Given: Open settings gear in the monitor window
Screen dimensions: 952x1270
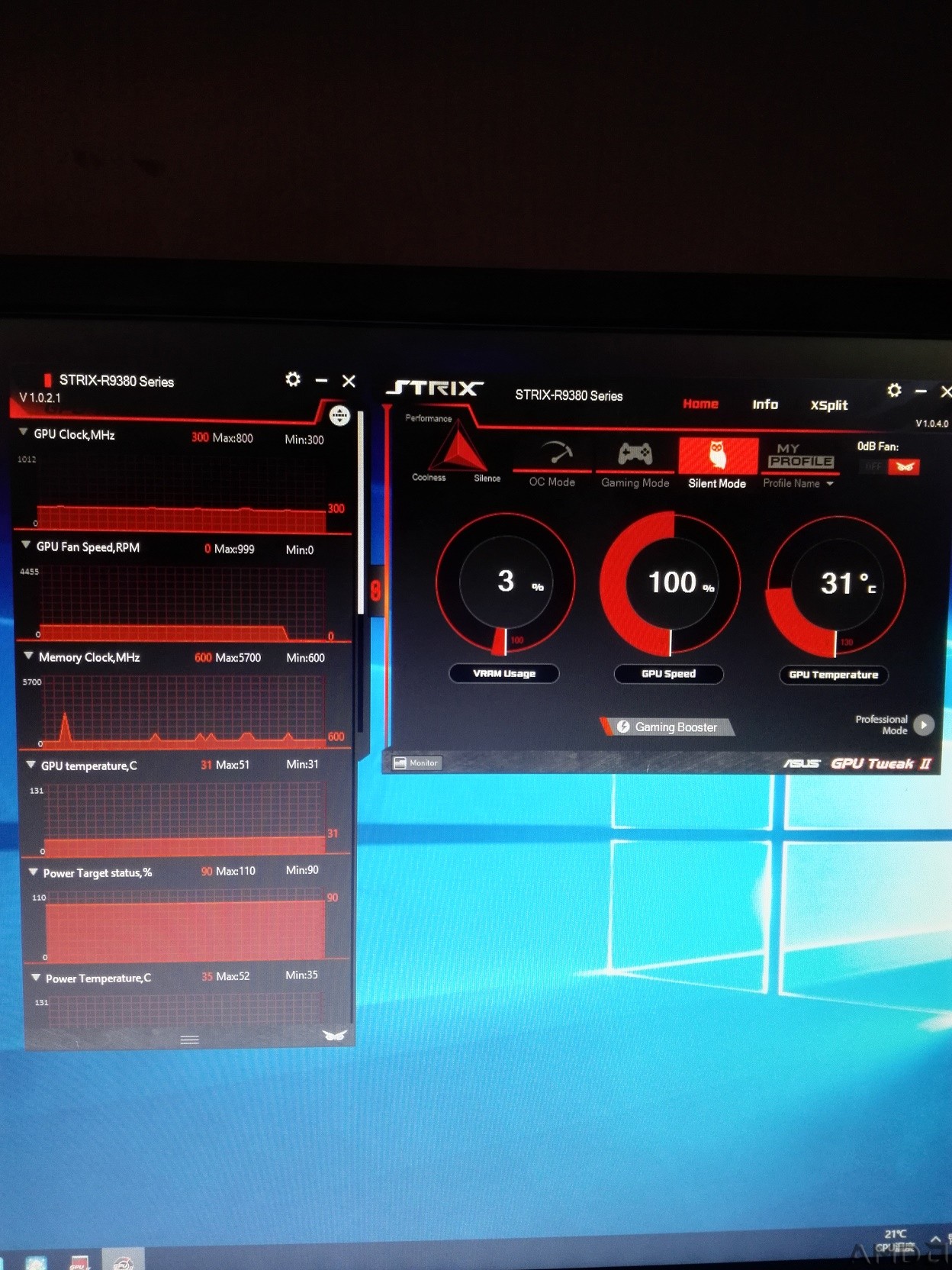Looking at the screenshot, I should 293,379.
